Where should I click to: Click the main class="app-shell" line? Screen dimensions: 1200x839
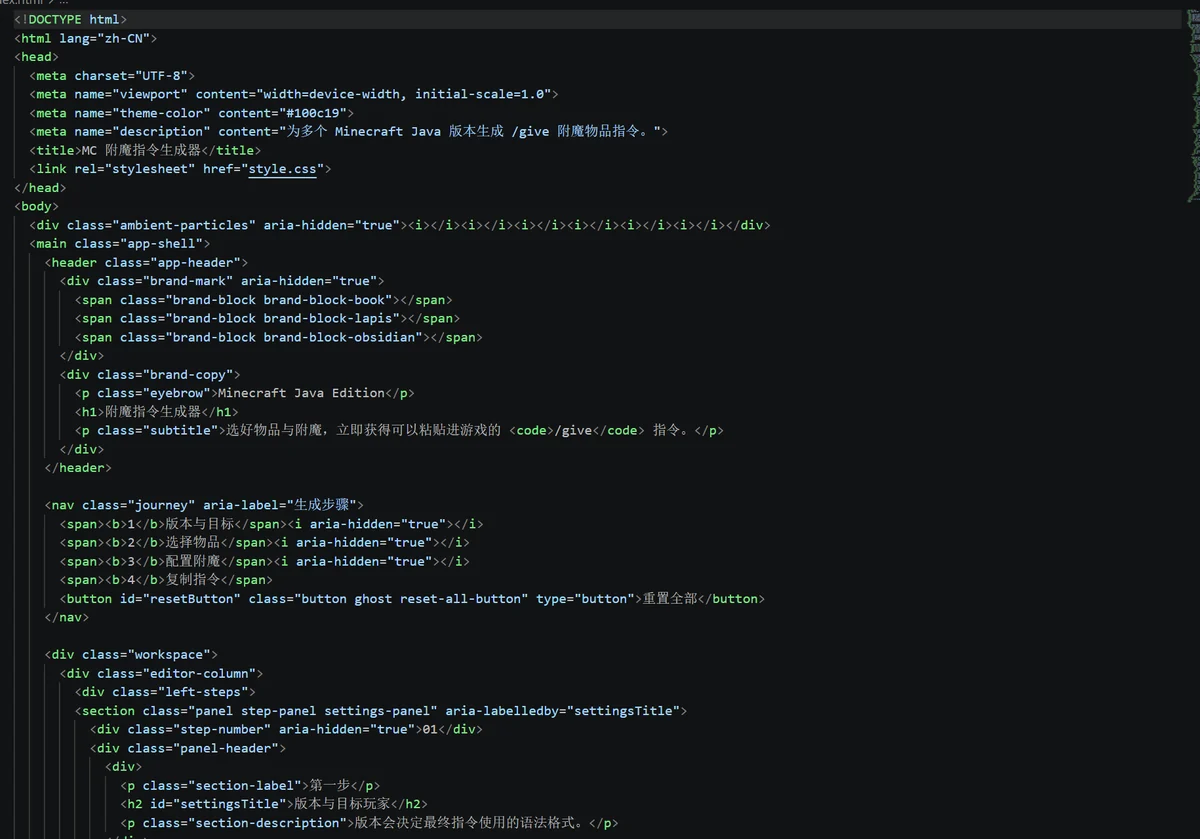(x=119, y=243)
